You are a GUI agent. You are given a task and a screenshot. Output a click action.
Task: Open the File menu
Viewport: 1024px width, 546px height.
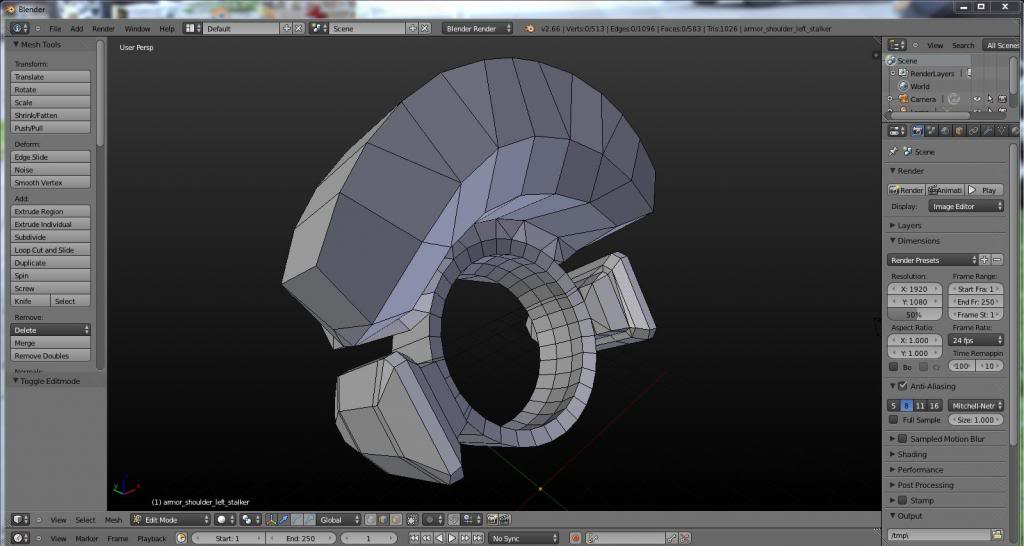[x=55, y=29]
